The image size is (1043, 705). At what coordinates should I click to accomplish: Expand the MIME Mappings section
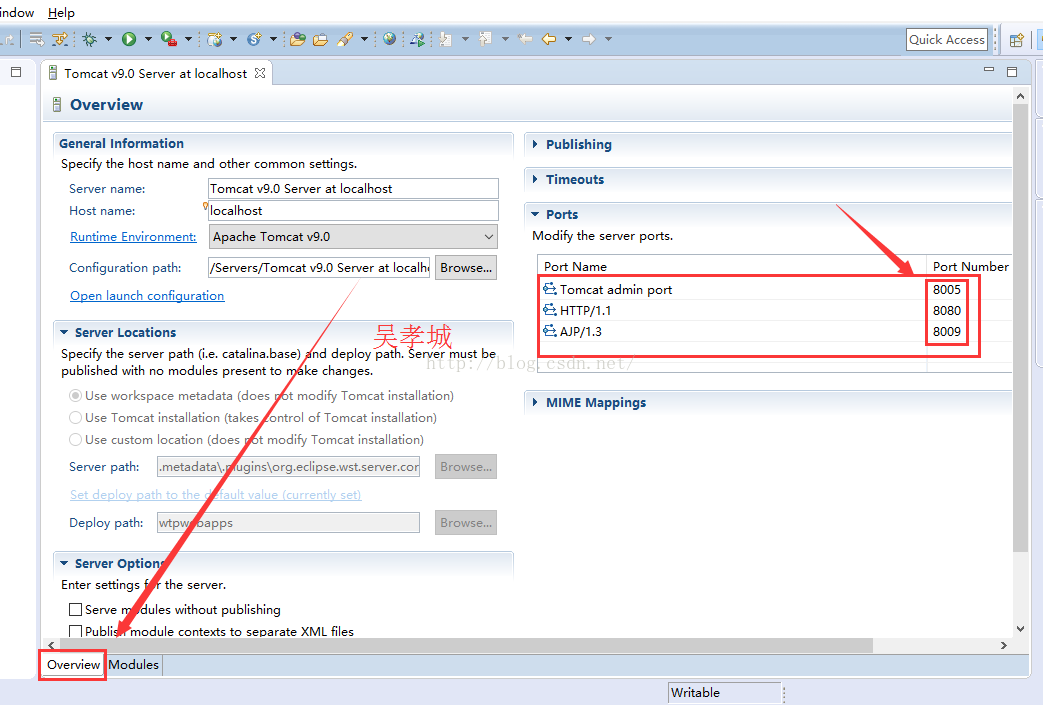coord(535,402)
